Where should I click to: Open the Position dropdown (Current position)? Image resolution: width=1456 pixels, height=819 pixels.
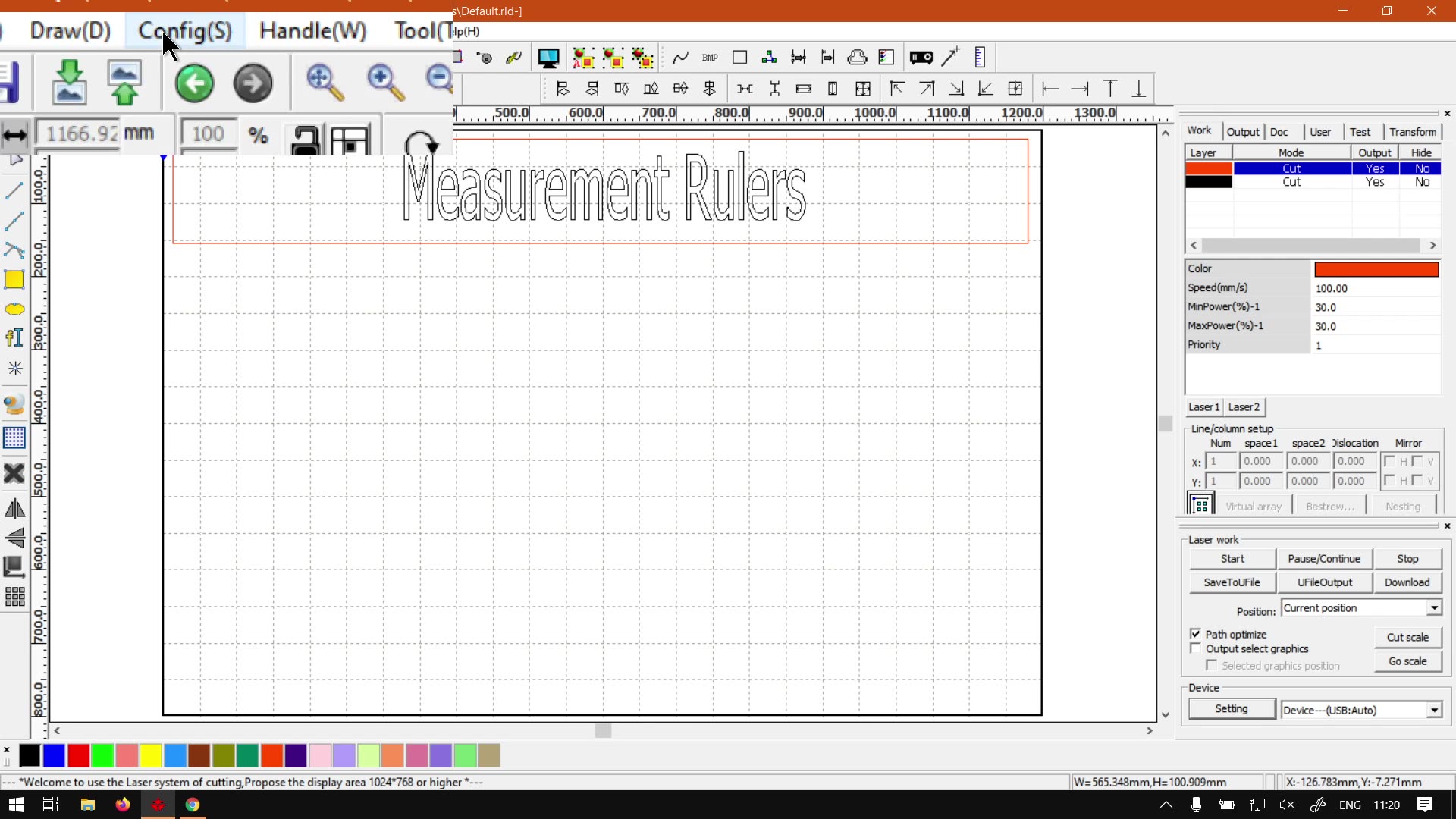[1434, 608]
